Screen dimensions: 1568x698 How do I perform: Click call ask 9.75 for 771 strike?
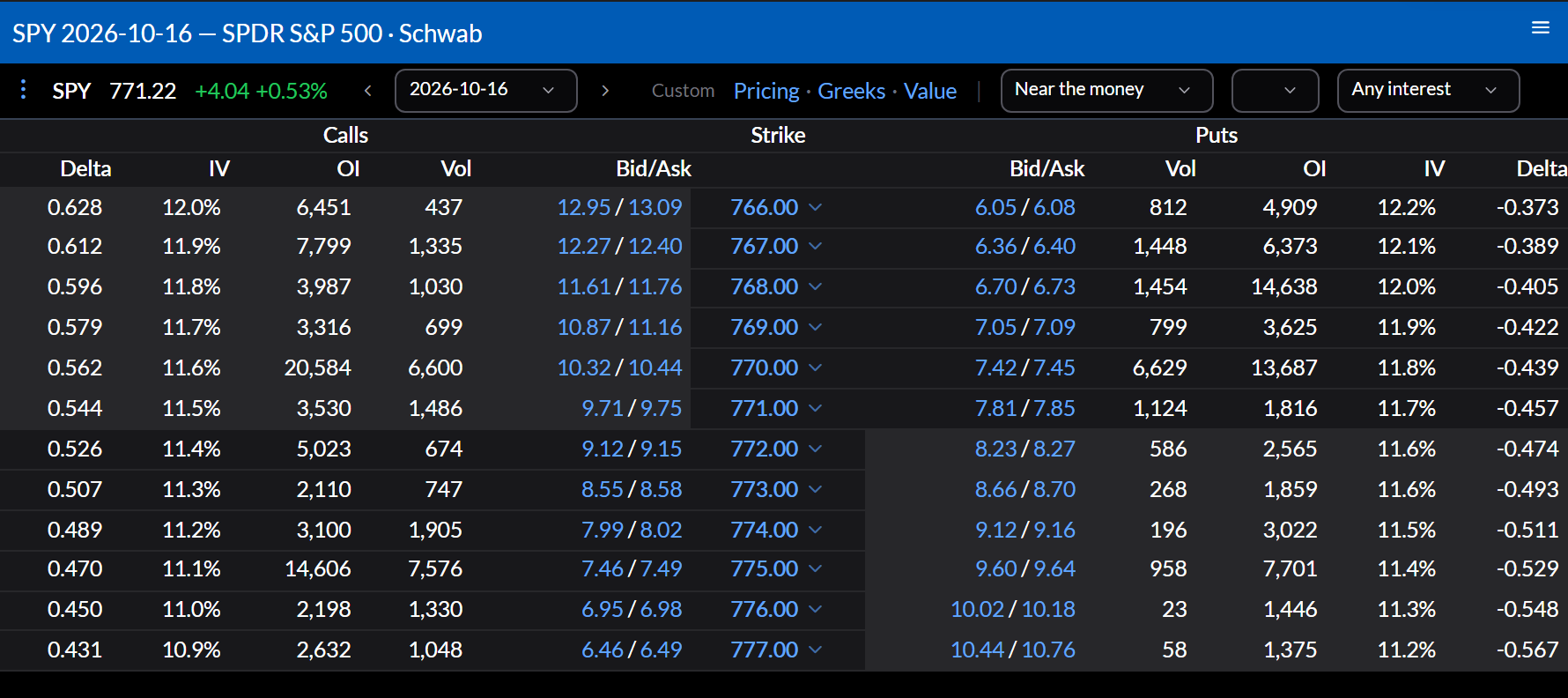click(661, 408)
